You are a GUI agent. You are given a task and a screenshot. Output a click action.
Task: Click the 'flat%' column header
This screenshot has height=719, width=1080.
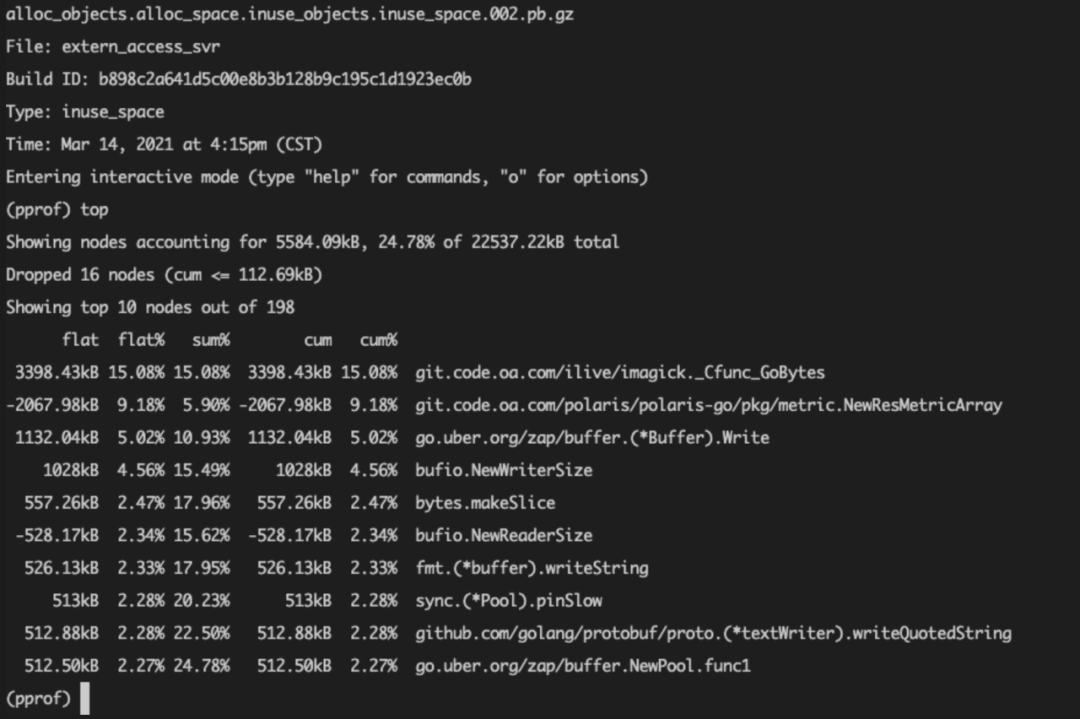pyautogui.click(x=141, y=340)
